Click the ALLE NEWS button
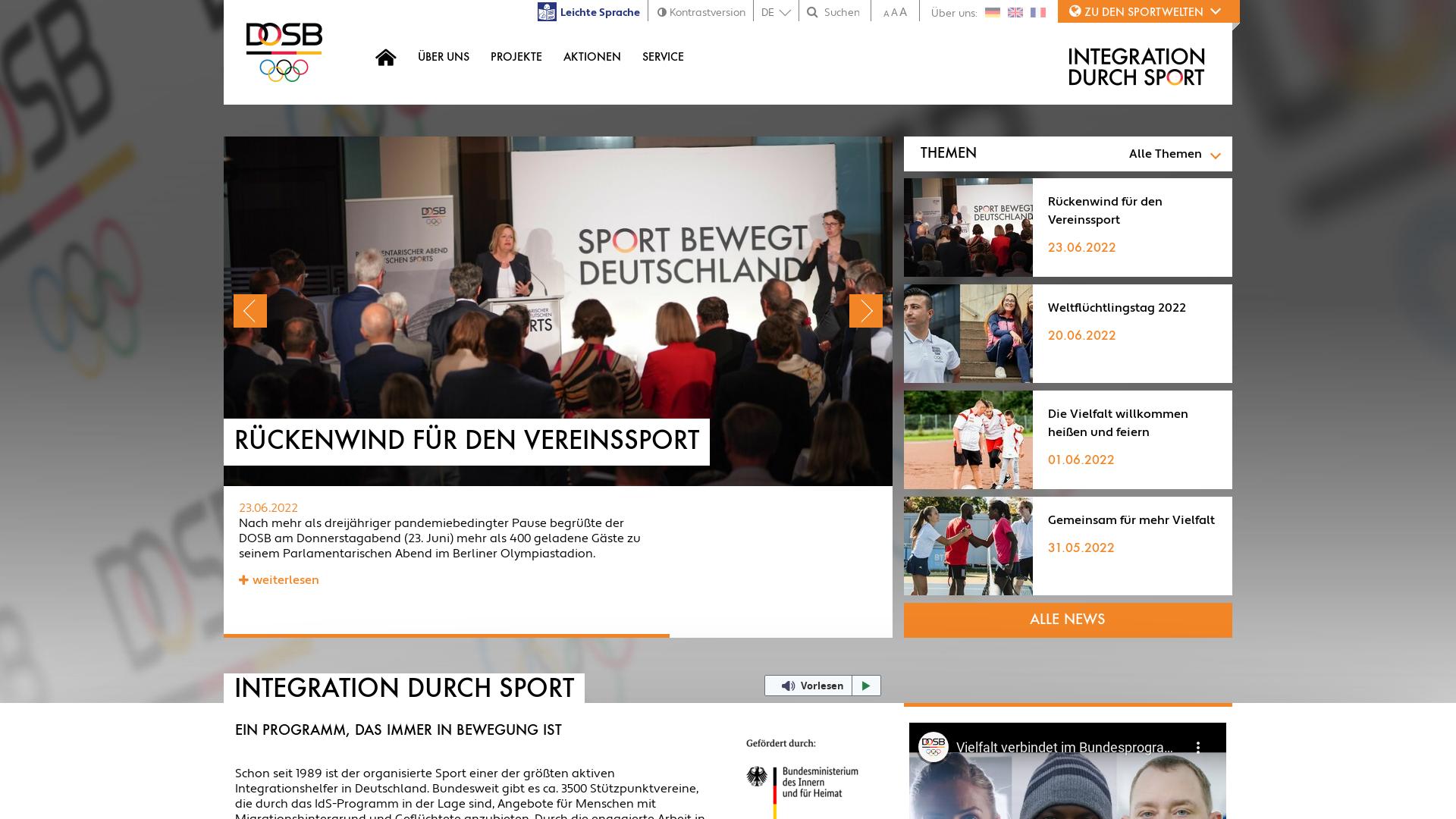 (1067, 620)
